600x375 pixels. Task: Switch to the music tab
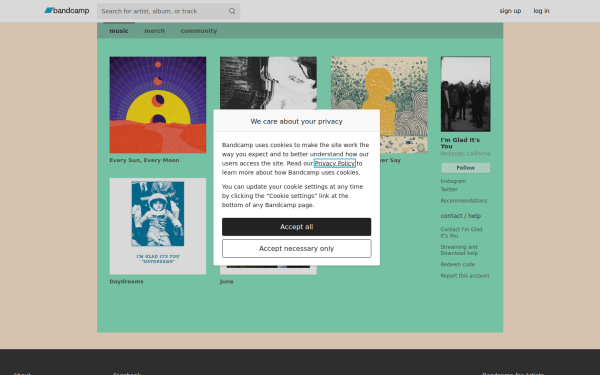(119, 31)
